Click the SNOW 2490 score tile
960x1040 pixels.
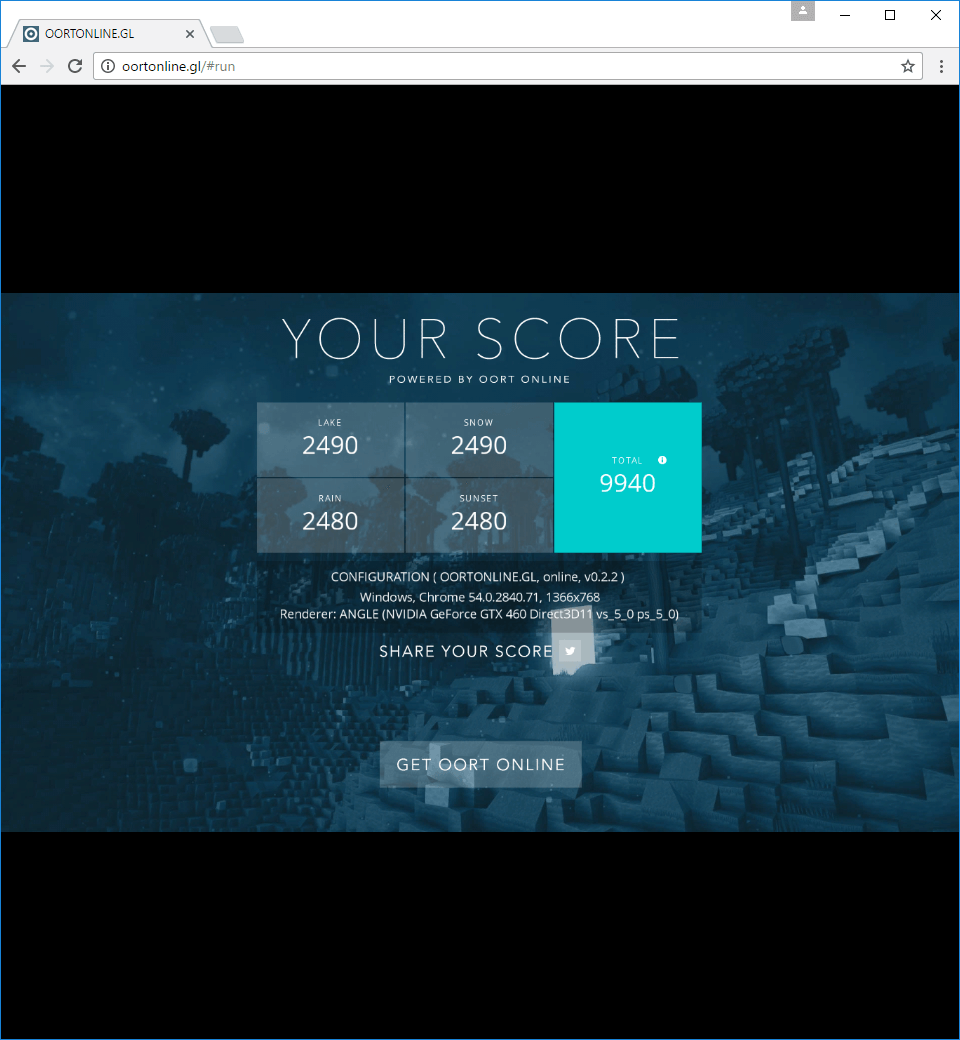click(479, 439)
